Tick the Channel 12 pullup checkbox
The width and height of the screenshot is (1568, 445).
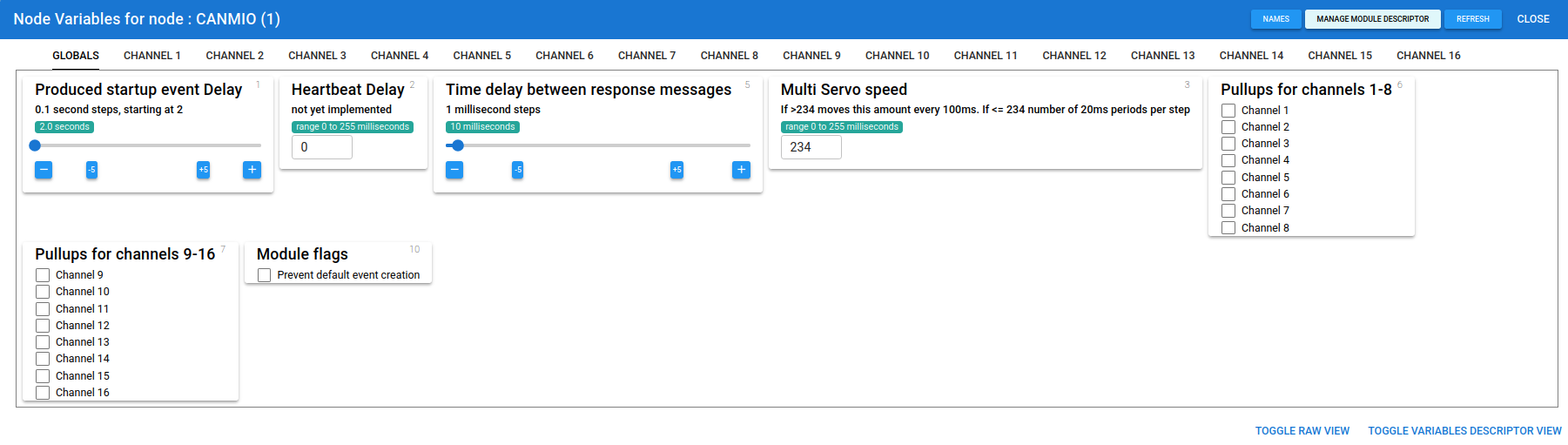(x=43, y=326)
